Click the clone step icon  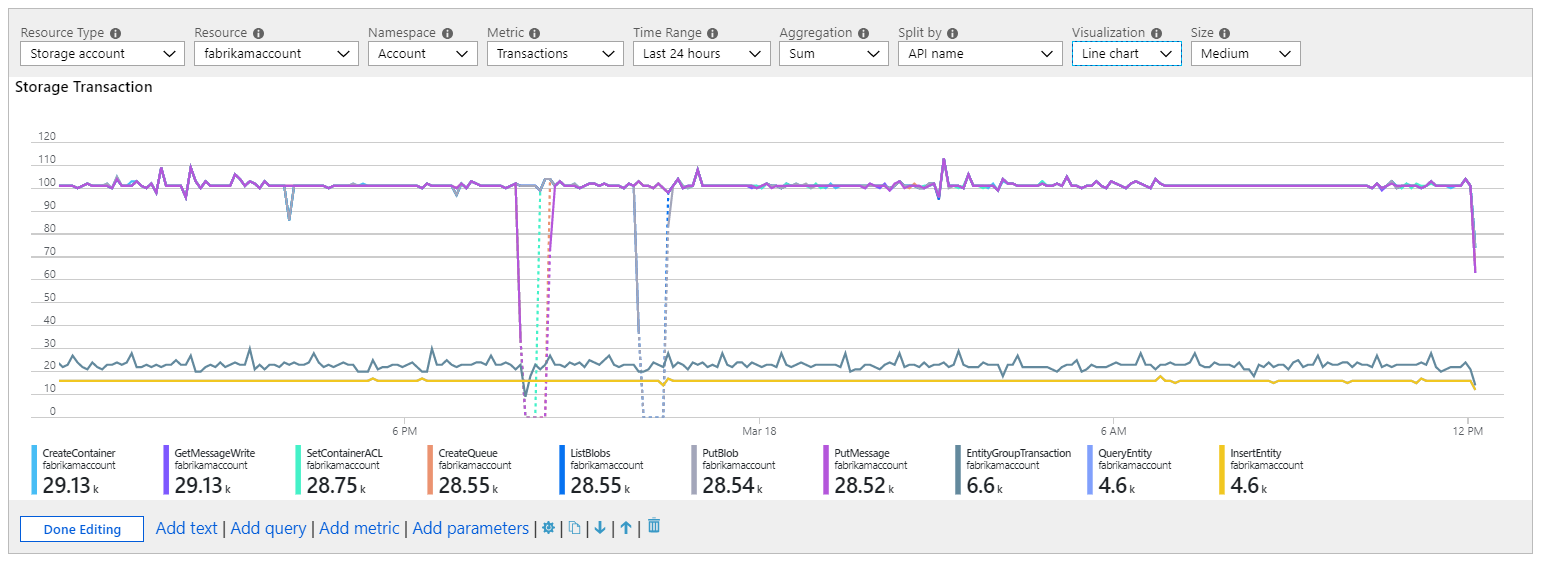[574, 528]
